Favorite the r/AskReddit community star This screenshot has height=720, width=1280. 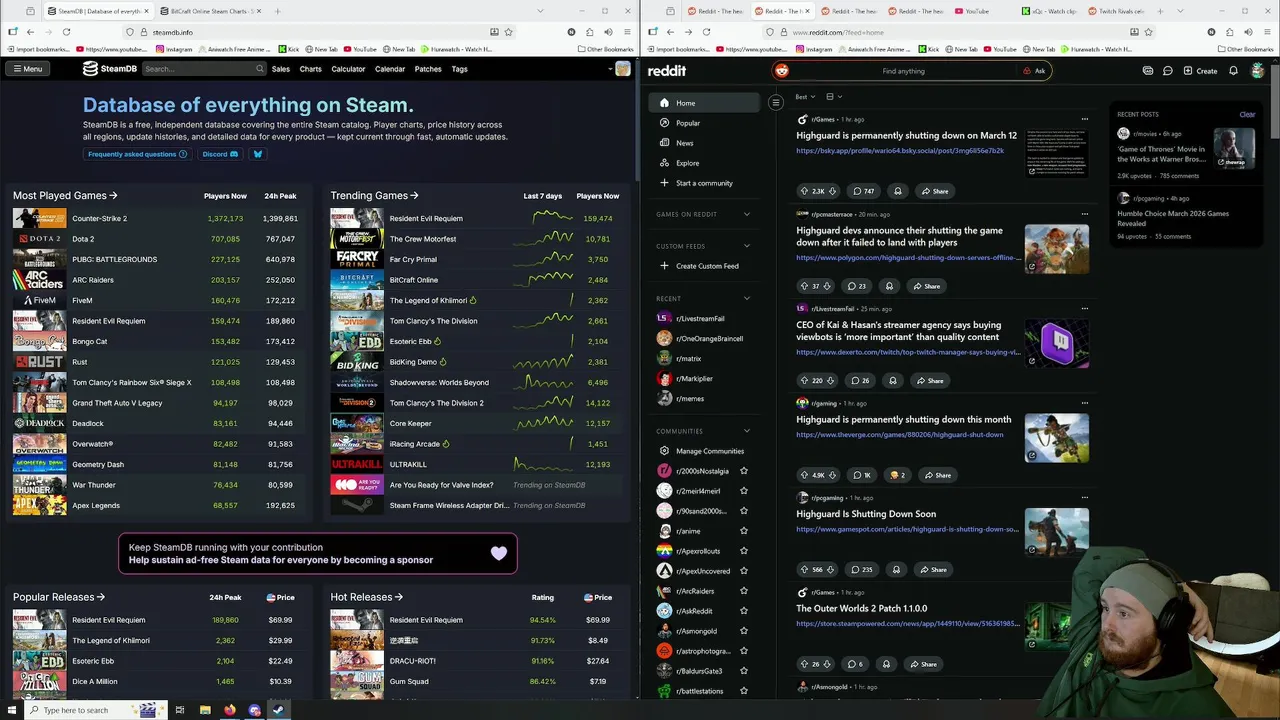[743, 611]
